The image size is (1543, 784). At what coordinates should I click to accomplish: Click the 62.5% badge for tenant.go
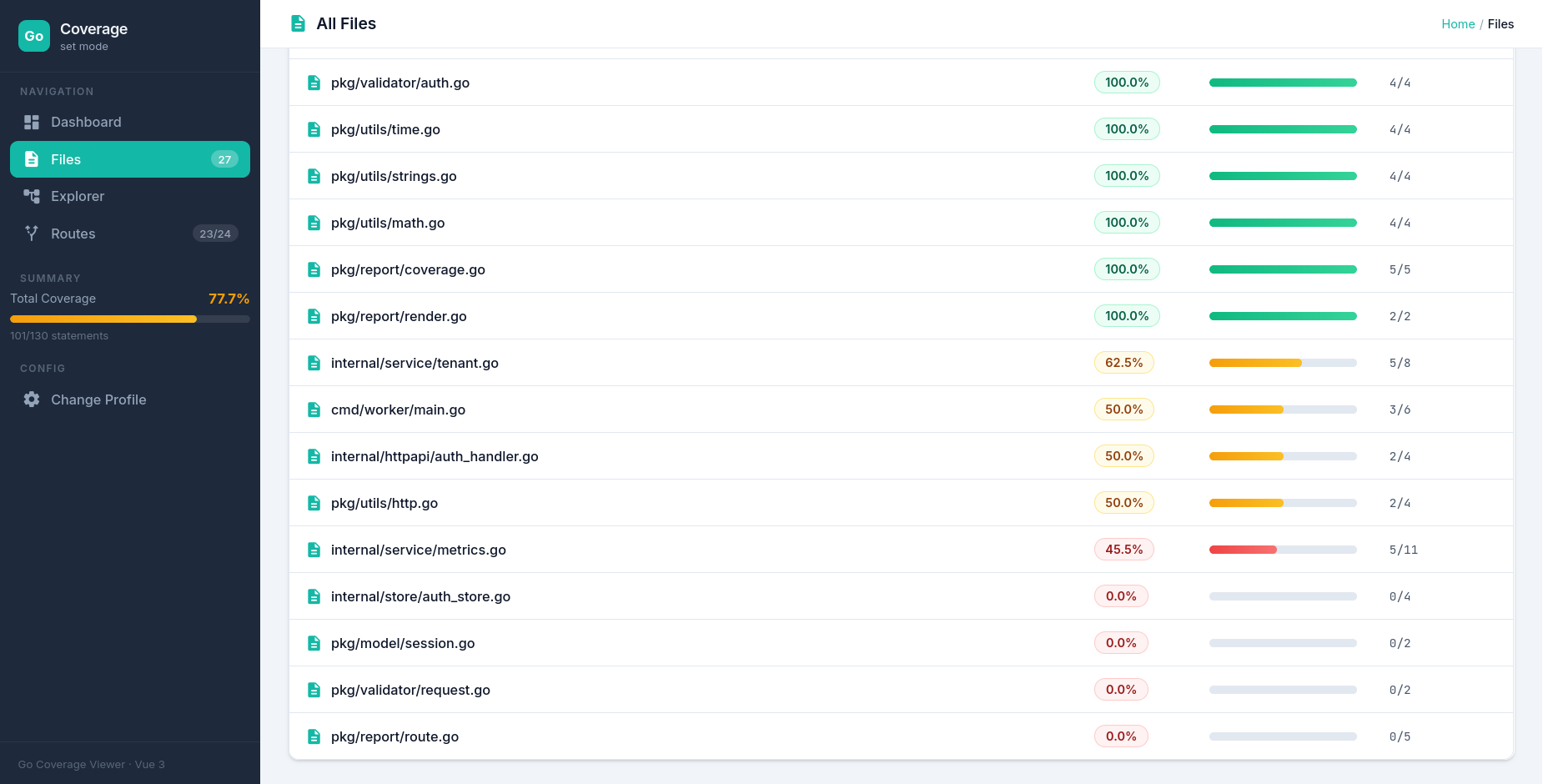tap(1123, 363)
